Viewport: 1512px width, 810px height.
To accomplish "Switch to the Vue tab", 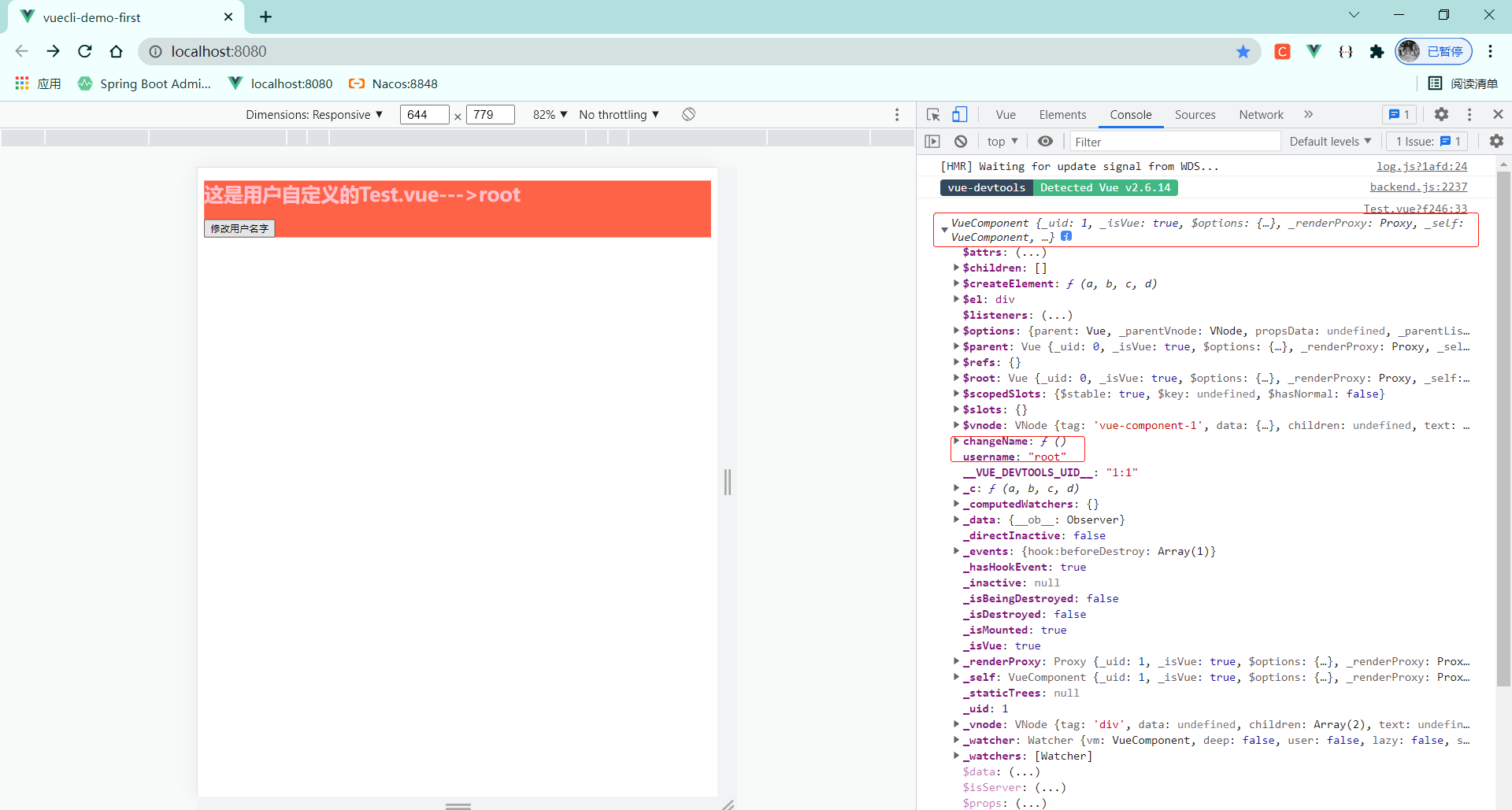I will pos(1006,115).
